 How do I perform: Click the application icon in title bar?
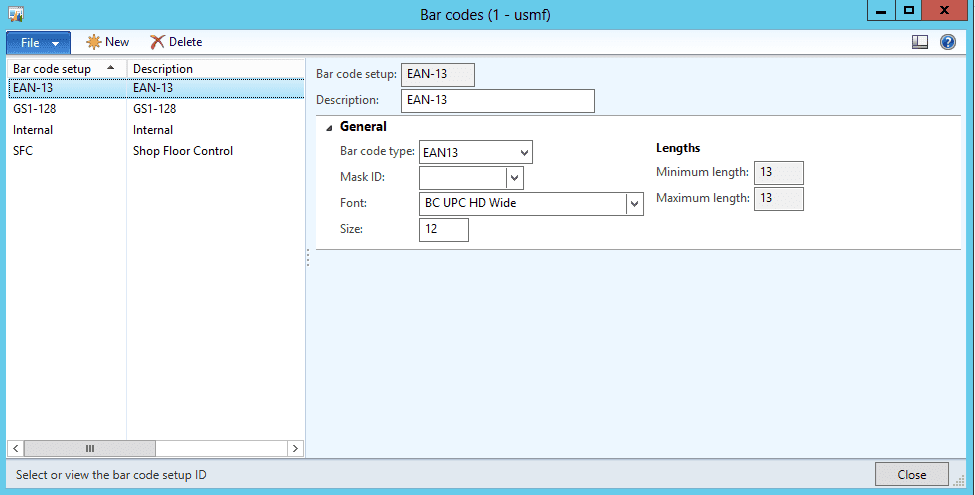(17, 13)
